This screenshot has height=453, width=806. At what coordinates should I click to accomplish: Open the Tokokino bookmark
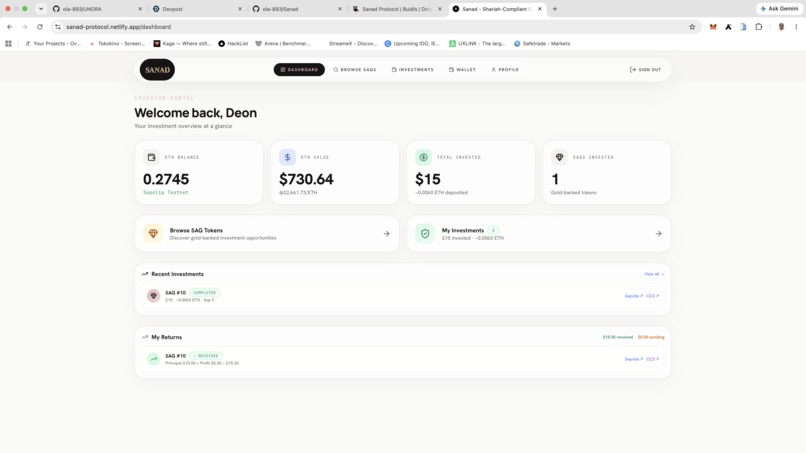click(117, 44)
